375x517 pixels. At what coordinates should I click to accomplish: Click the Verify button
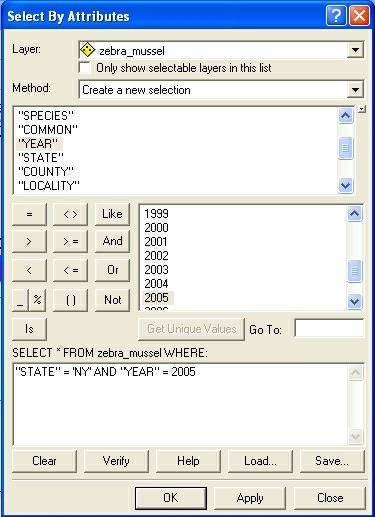116,461
